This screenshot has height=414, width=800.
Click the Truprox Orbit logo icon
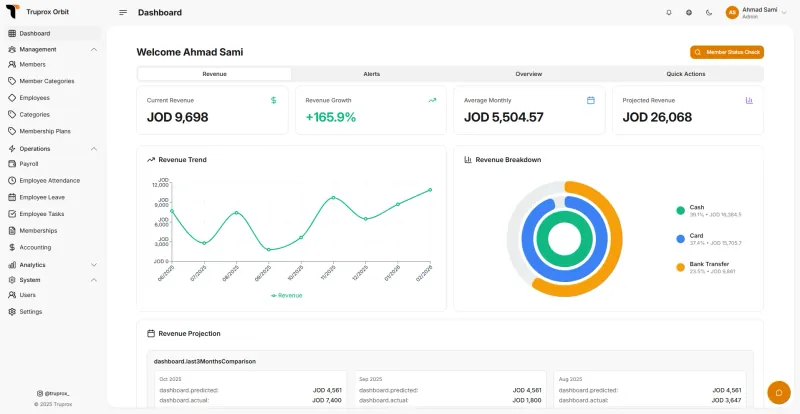pos(13,12)
